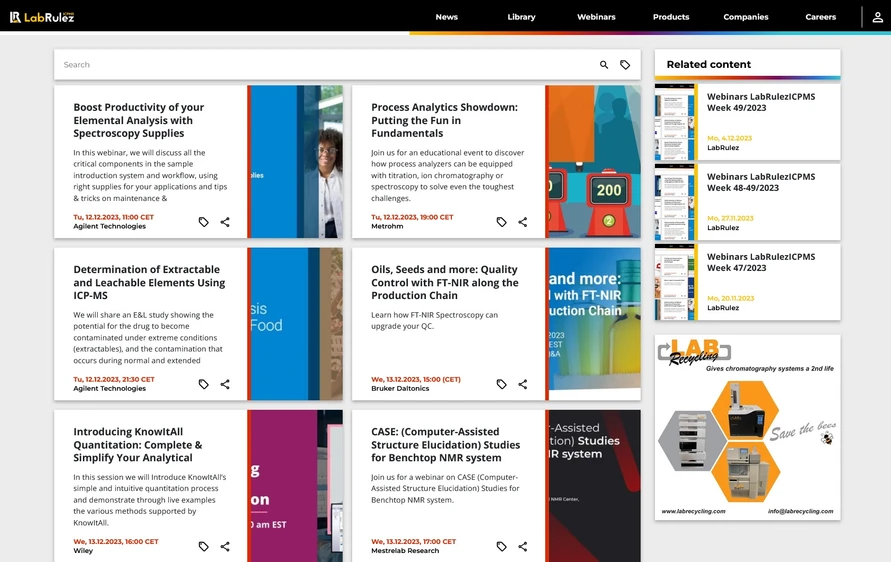
Task: Click Agilent Technologies under Extractable and Leachable card
Action: tap(110, 389)
